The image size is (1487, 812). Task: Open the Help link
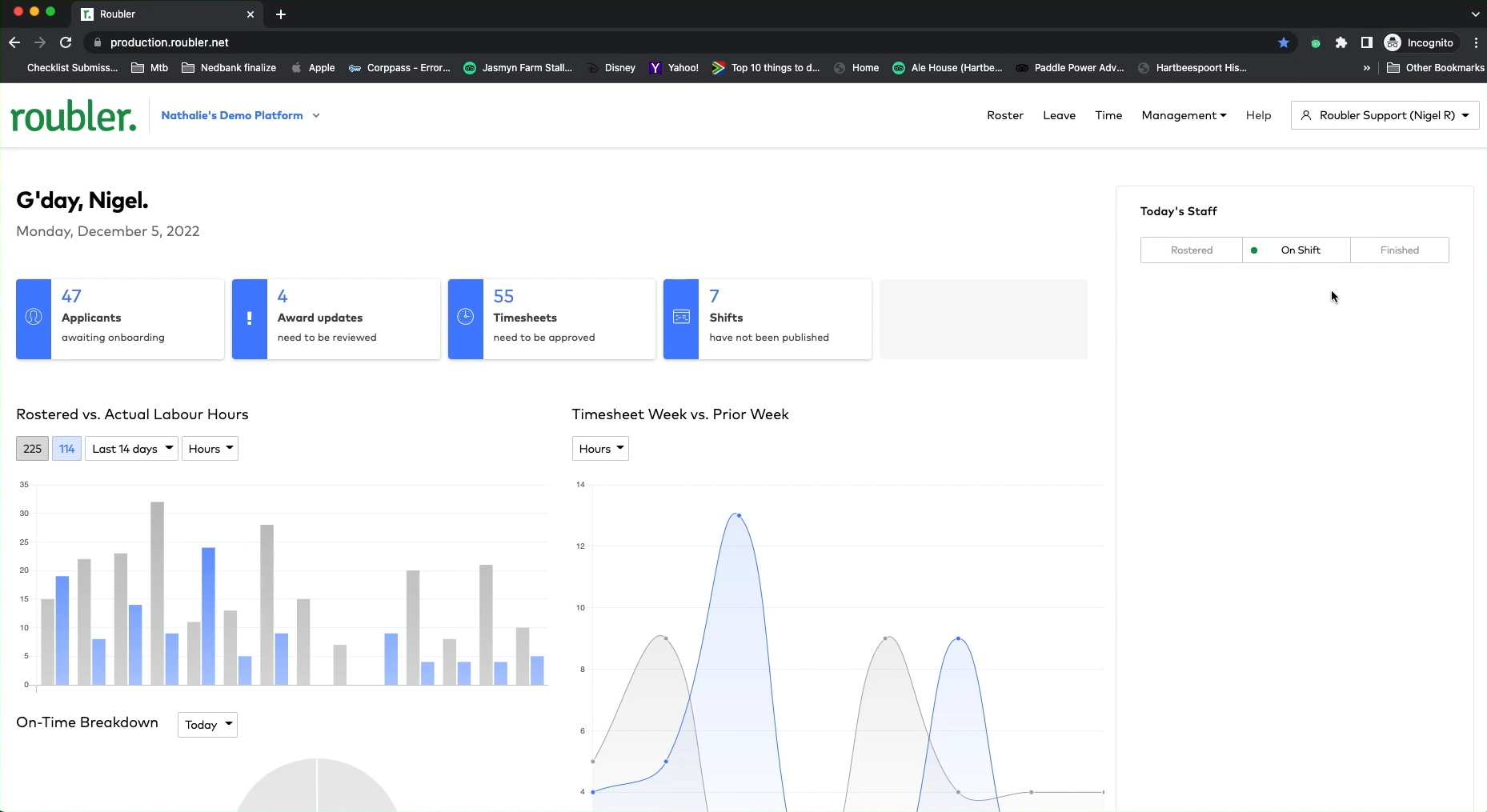tap(1258, 115)
